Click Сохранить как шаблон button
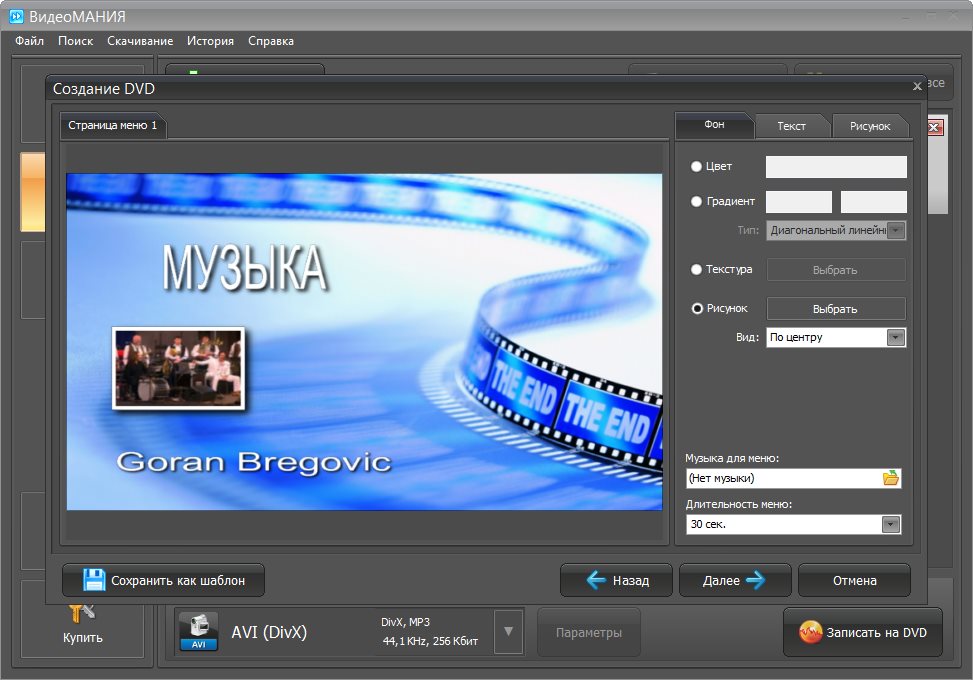 [163, 580]
